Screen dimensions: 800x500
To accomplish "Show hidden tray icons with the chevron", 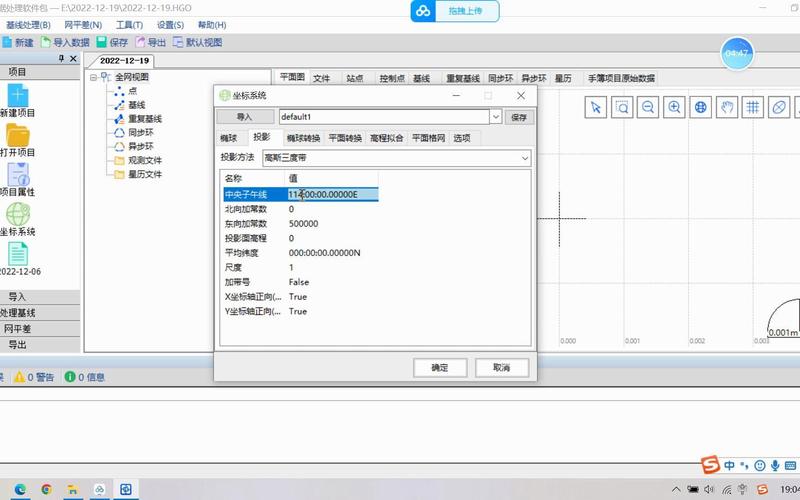I will [676, 490].
